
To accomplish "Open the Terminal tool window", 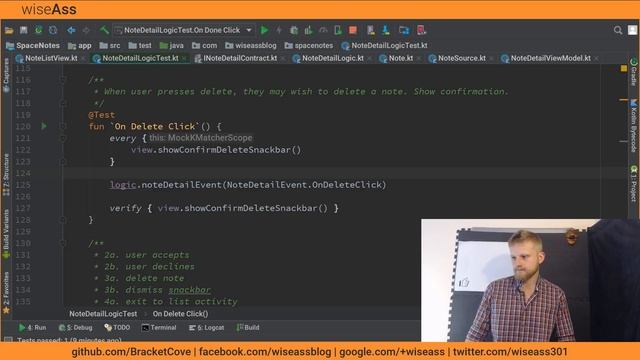I will click(159, 327).
